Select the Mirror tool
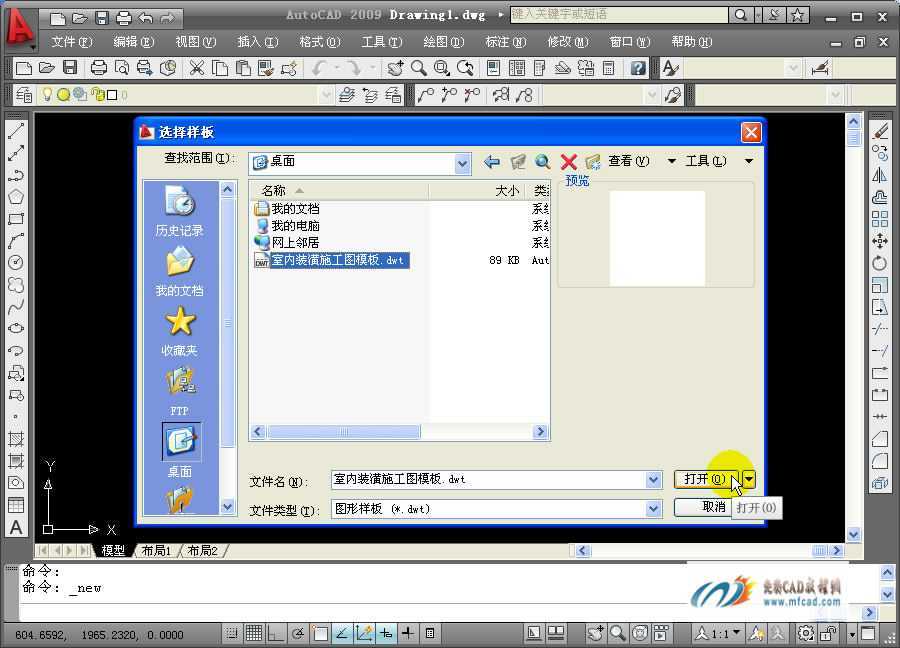The height and width of the screenshot is (648, 900). pos(880,175)
